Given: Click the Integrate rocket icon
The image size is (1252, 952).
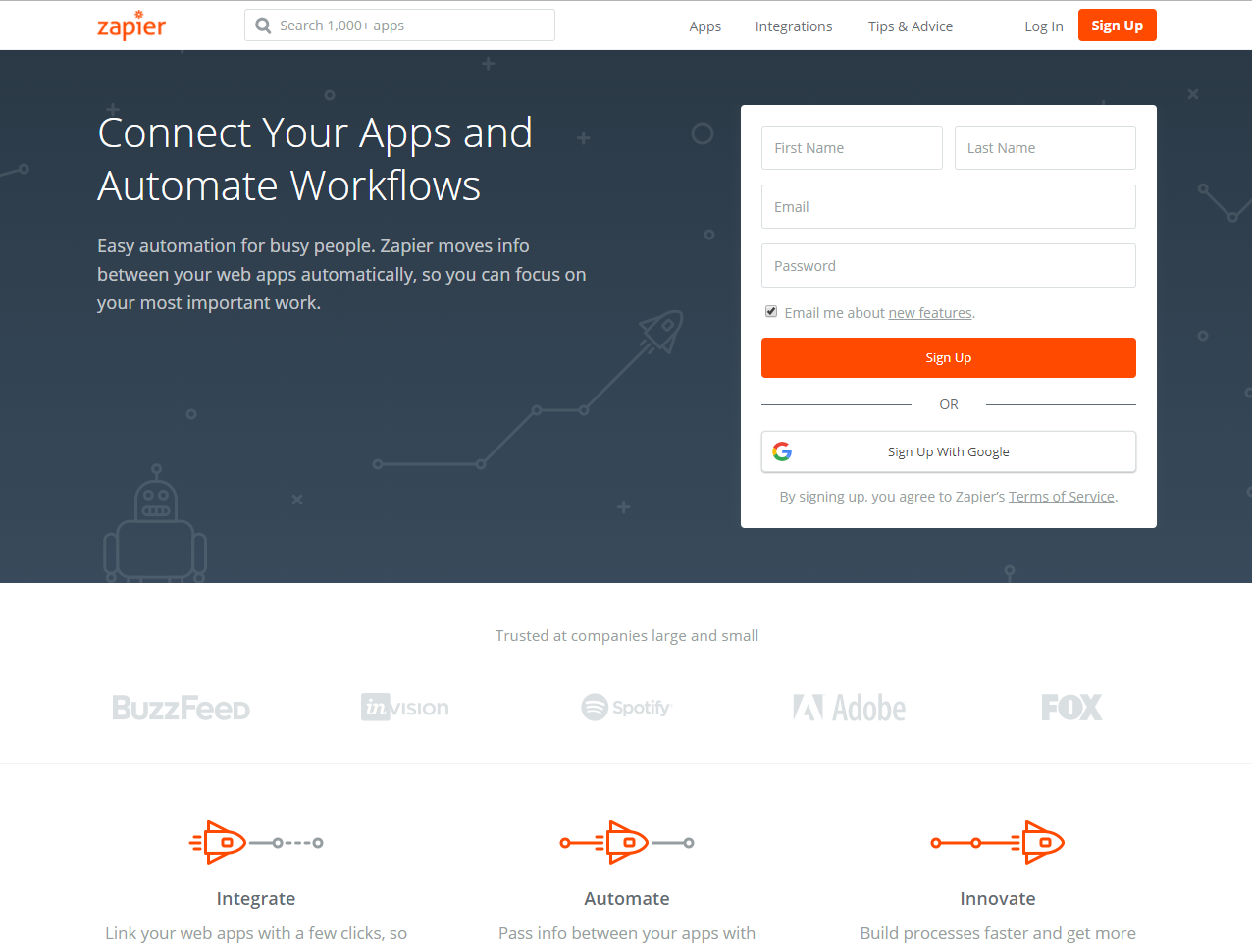Looking at the screenshot, I should coord(256,842).
